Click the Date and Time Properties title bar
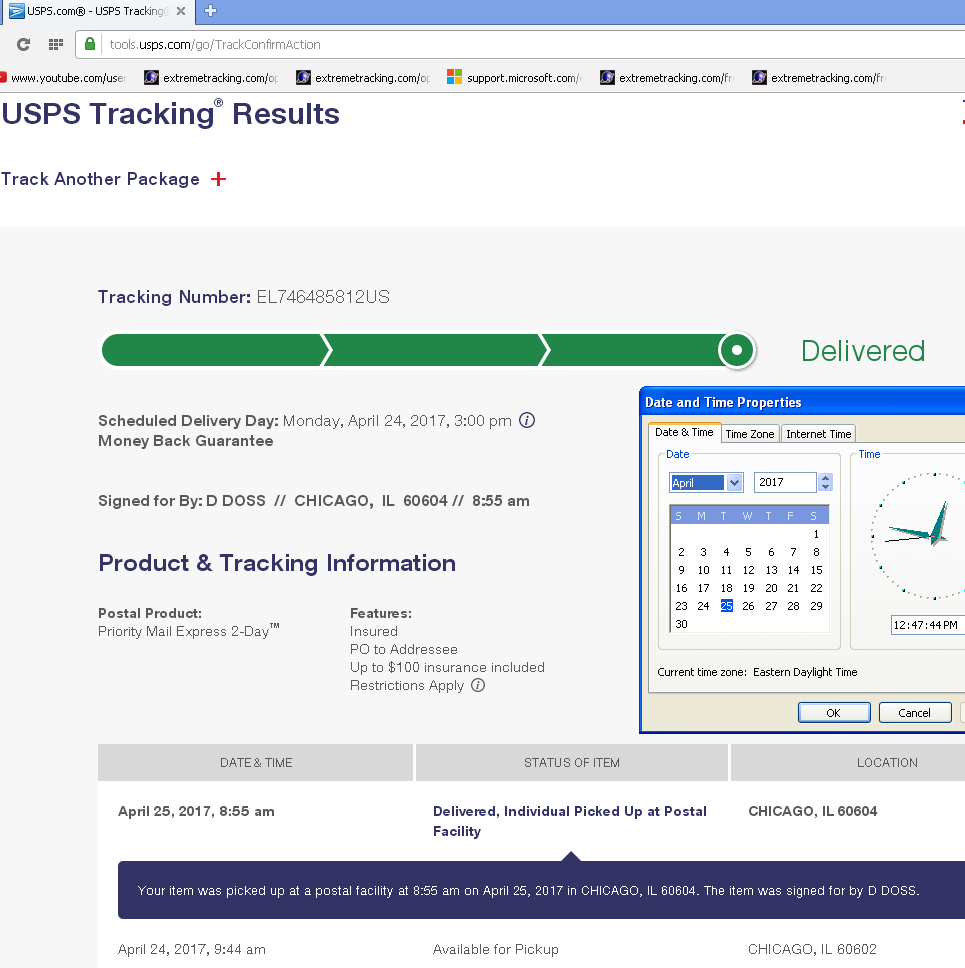 (803, 402)
